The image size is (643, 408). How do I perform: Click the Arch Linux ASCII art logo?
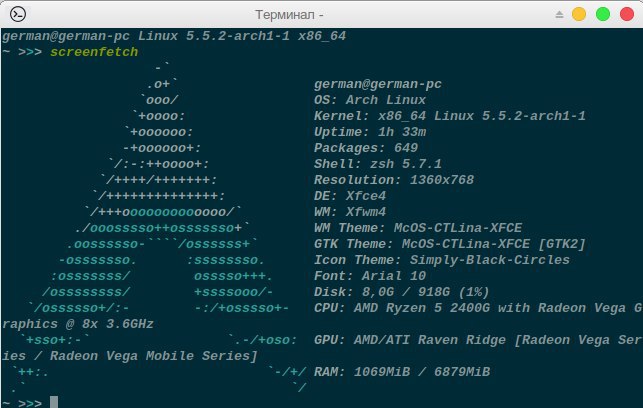tap(158, 228)
